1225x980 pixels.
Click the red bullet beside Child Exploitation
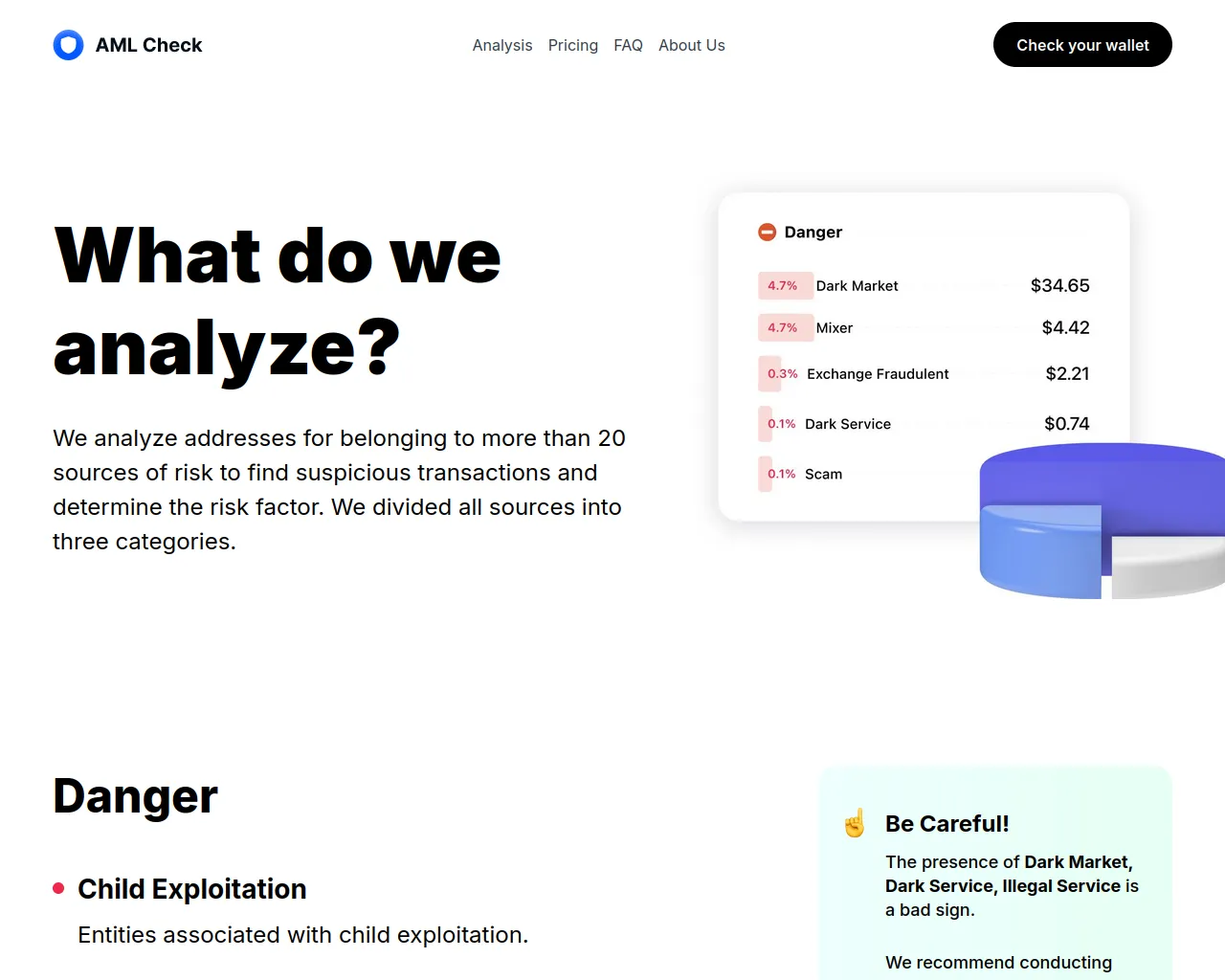(58, 889)
